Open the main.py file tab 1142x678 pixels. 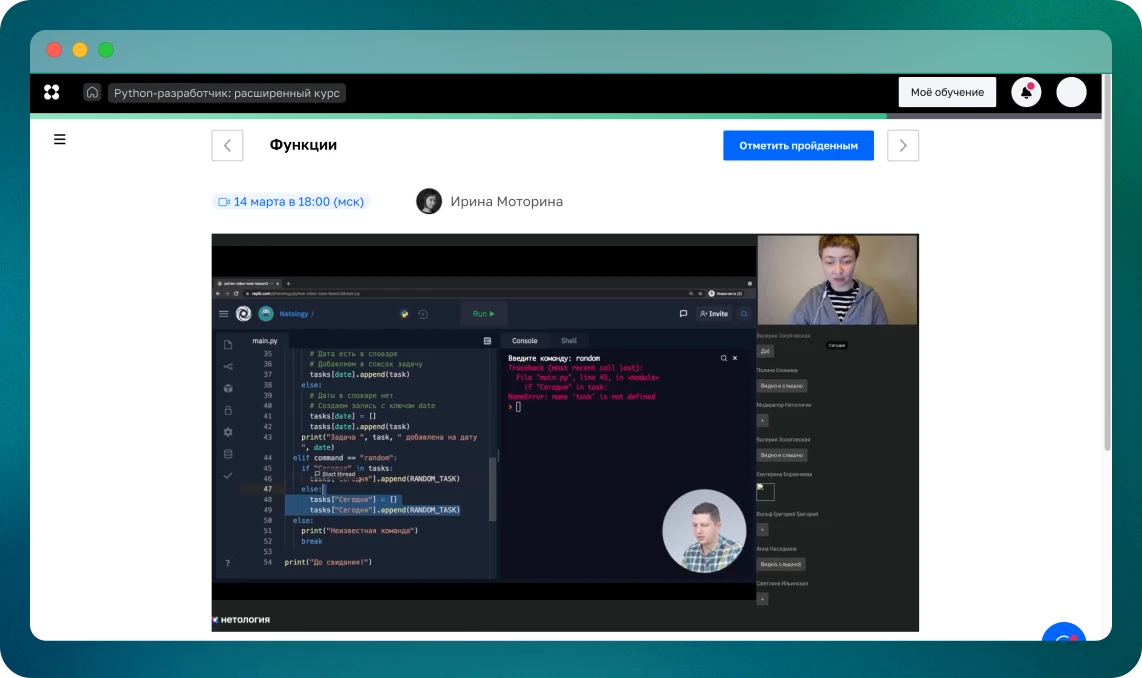264,341
